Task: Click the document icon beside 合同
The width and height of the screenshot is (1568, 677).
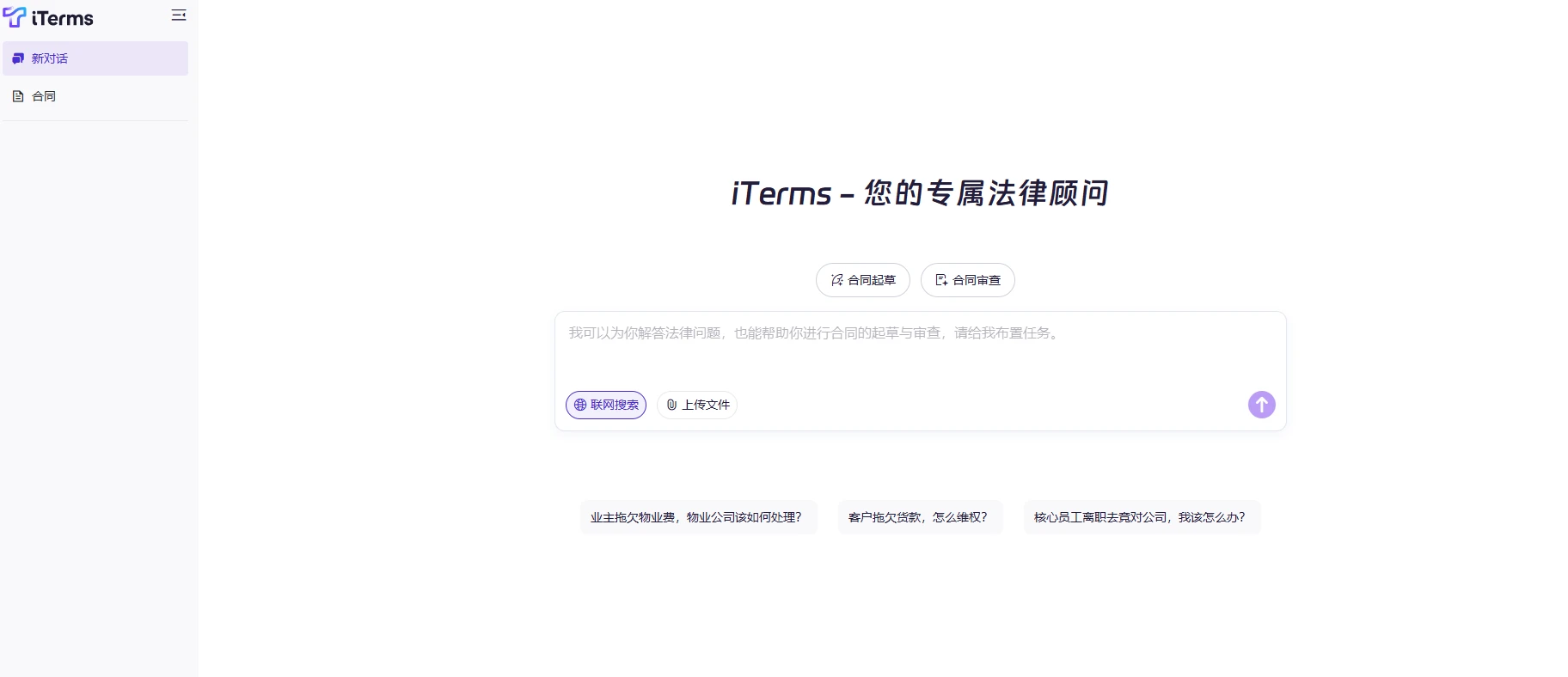Action: pos(18,96)
